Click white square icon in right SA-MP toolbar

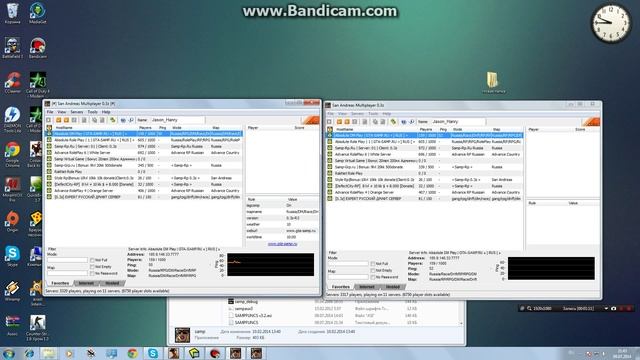pyautogui.click(x=329, y=122)
